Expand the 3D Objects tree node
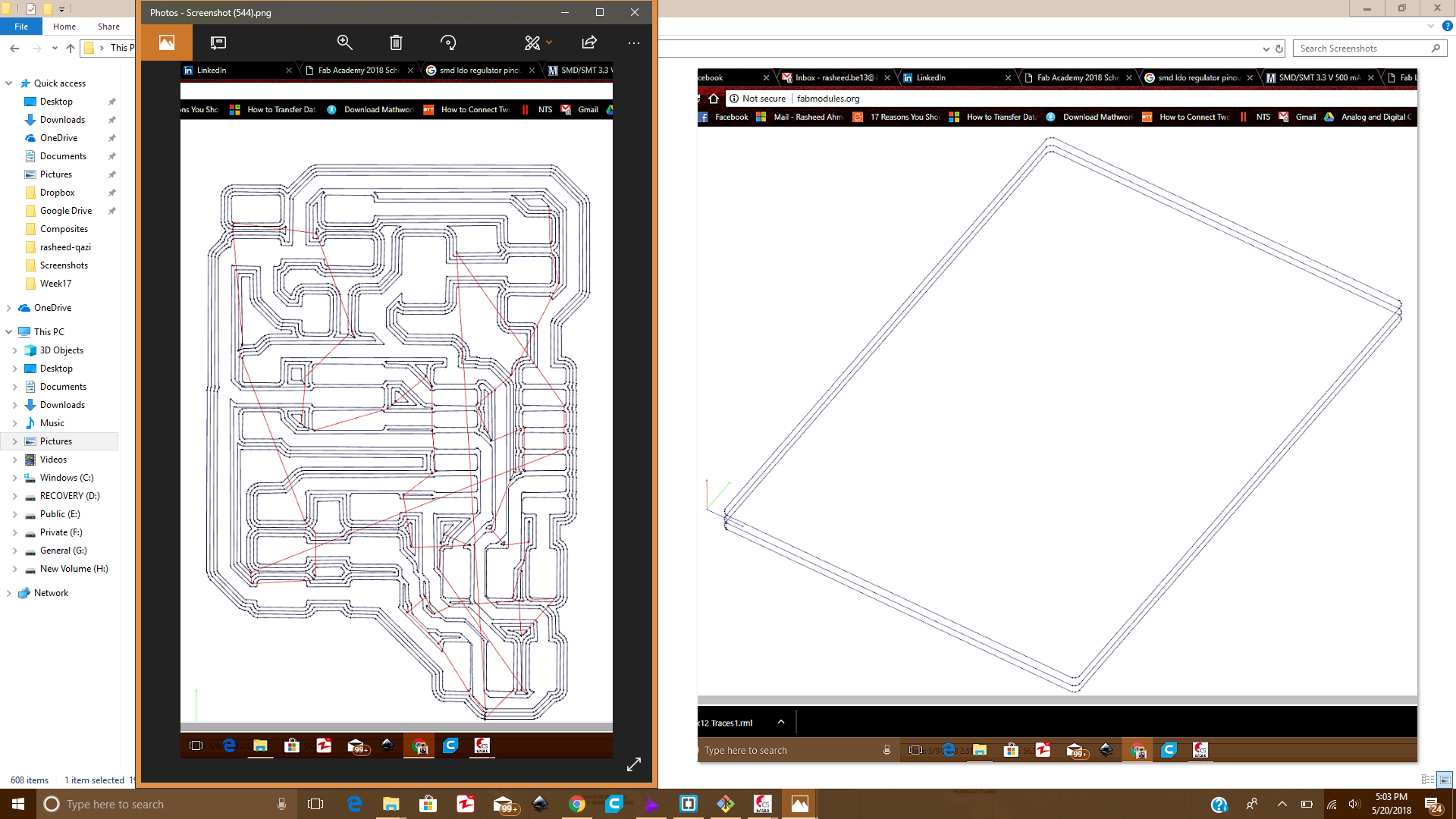This screenshot has width=1456, height=819. coord(14,350)
